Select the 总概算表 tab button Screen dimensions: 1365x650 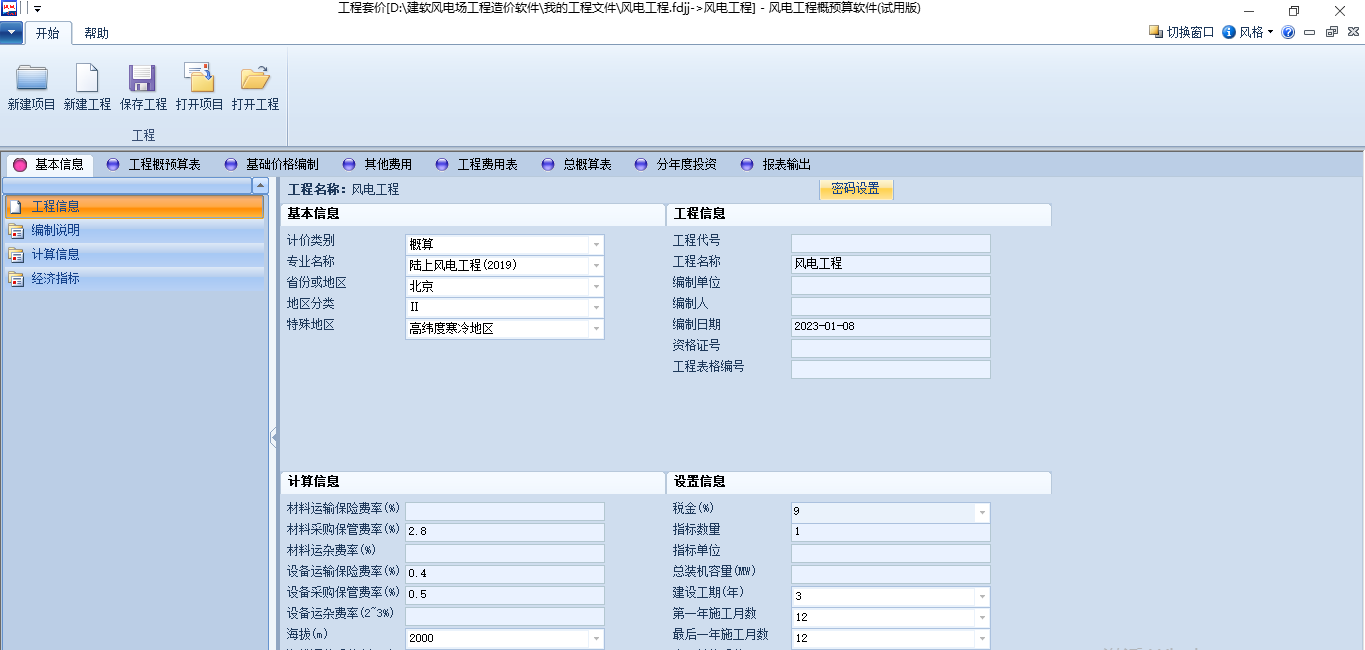576,165
